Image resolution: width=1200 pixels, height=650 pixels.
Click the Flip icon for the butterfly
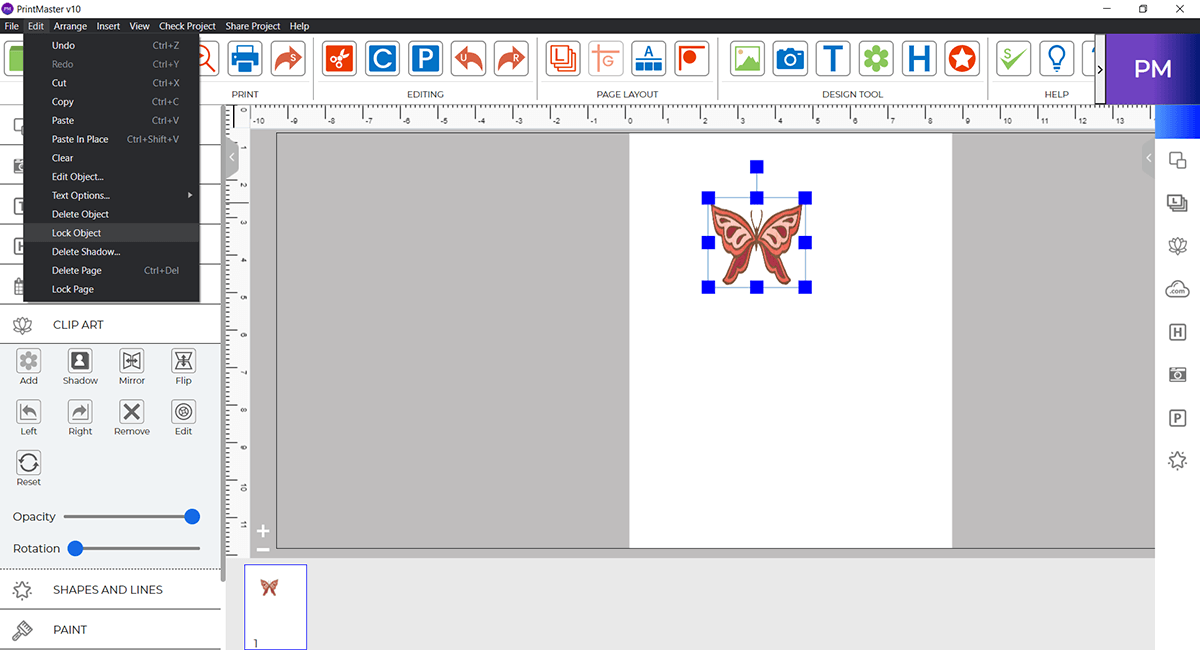183,366
